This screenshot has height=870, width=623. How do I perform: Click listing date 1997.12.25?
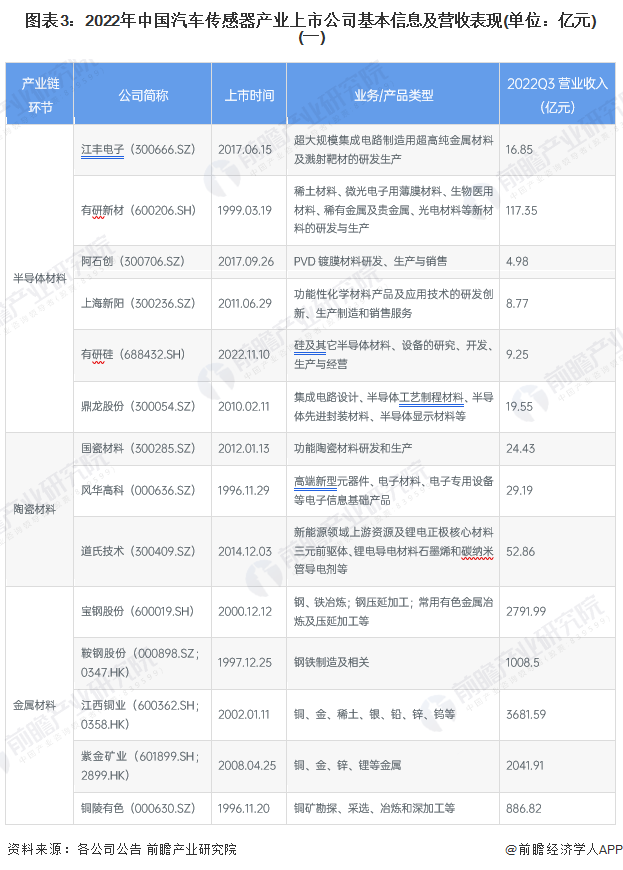click(x=245, y=662)
